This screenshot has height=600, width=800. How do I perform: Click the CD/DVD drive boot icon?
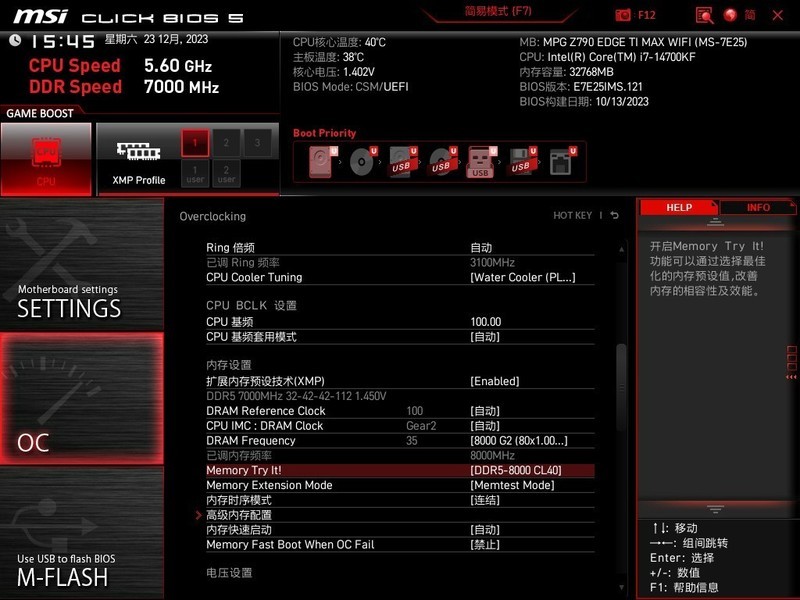click(360, 160)
